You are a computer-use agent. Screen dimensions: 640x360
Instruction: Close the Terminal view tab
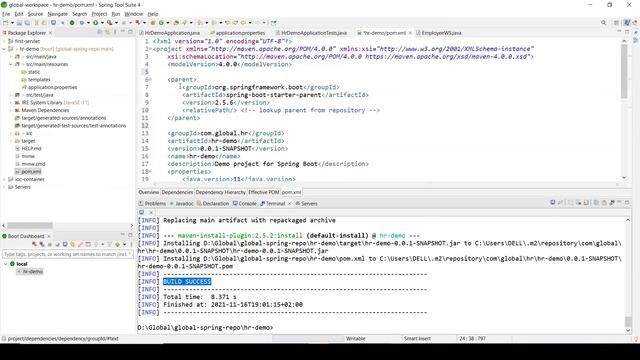[289, 203]
